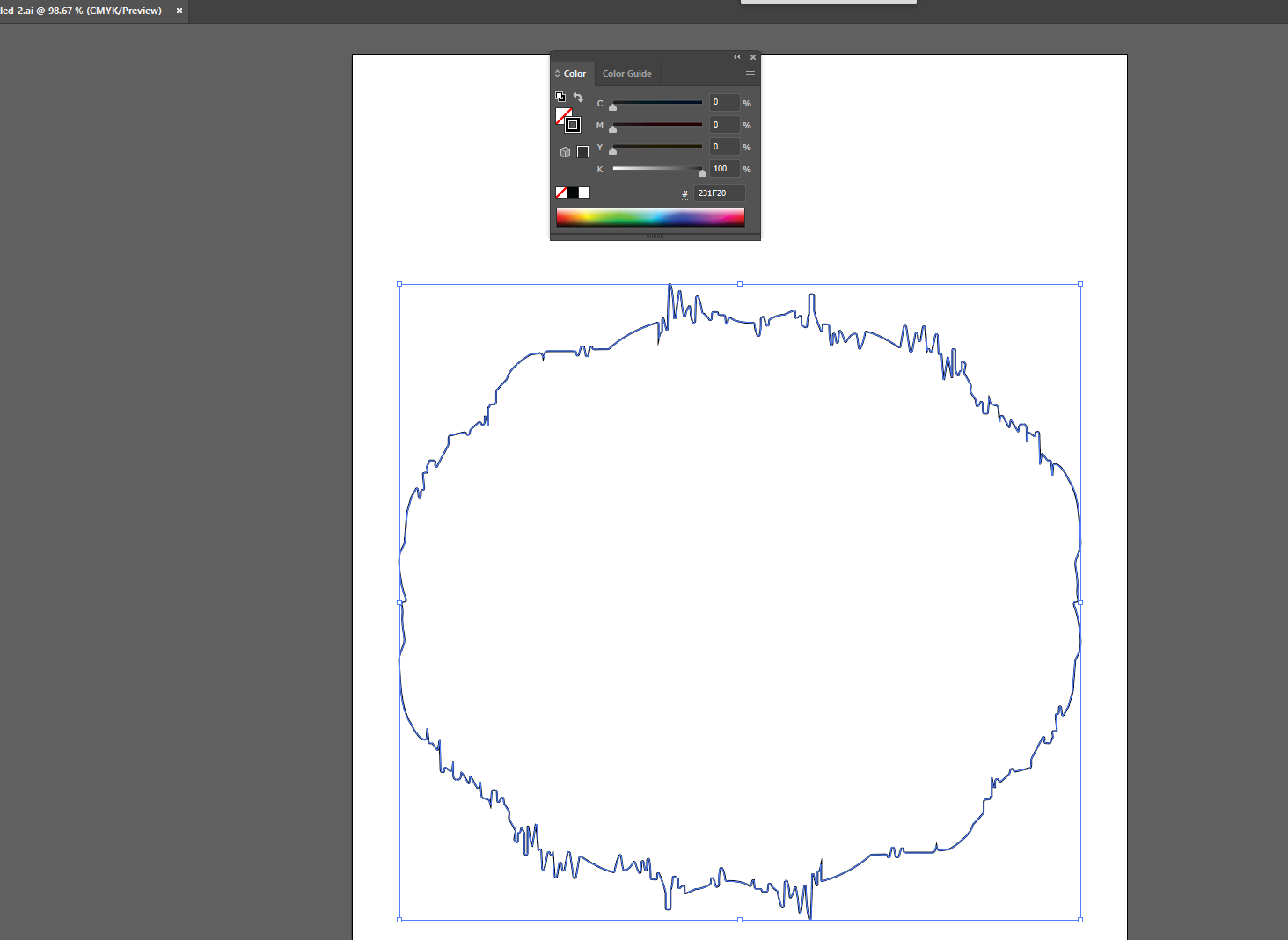Choose the white swatch in the bottom row
The image size is (1288, 940).
[x=584, y=193]
